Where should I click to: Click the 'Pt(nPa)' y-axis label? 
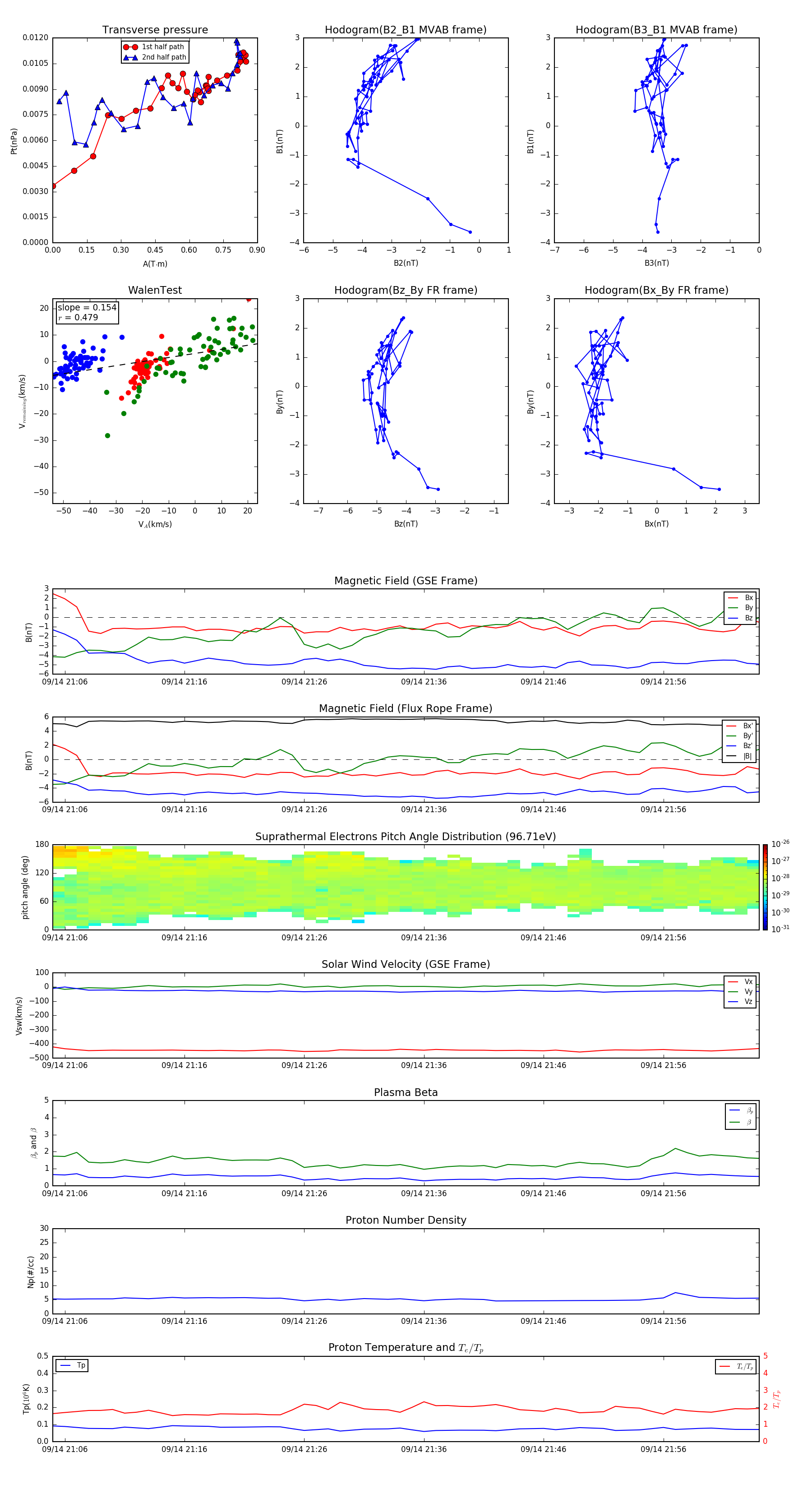point(14,141)
